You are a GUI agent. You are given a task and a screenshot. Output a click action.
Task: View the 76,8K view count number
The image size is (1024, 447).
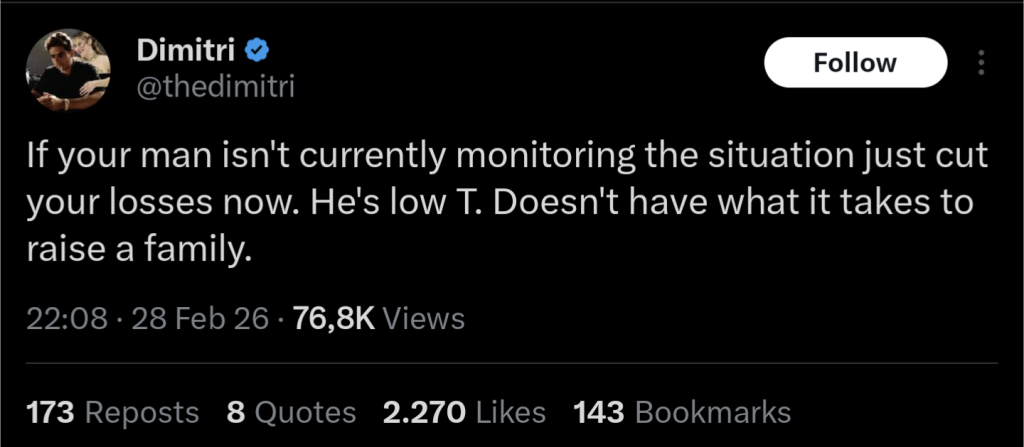pos(334,319)
